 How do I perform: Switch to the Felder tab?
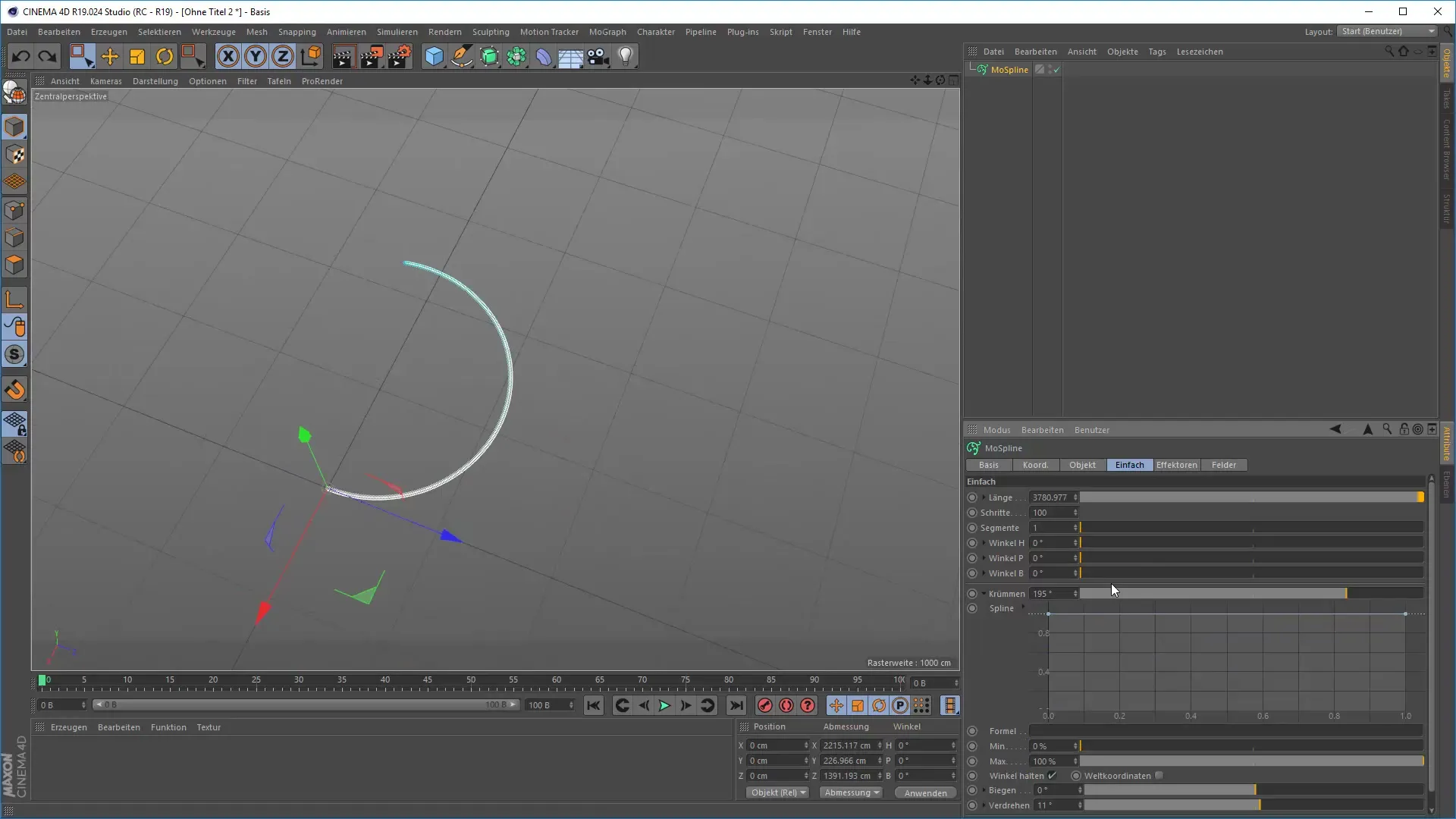(x=1223, y=465)
